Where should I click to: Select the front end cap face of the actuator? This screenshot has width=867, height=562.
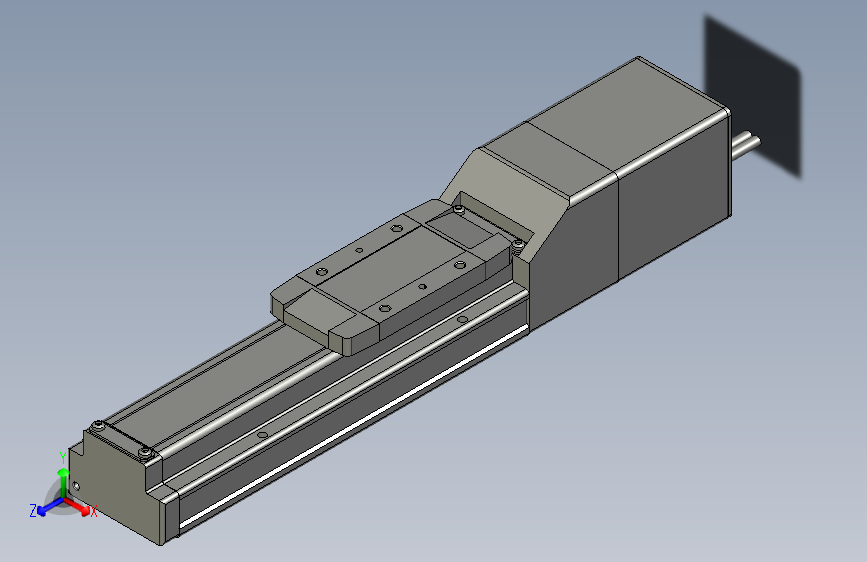tap(117, 487)
